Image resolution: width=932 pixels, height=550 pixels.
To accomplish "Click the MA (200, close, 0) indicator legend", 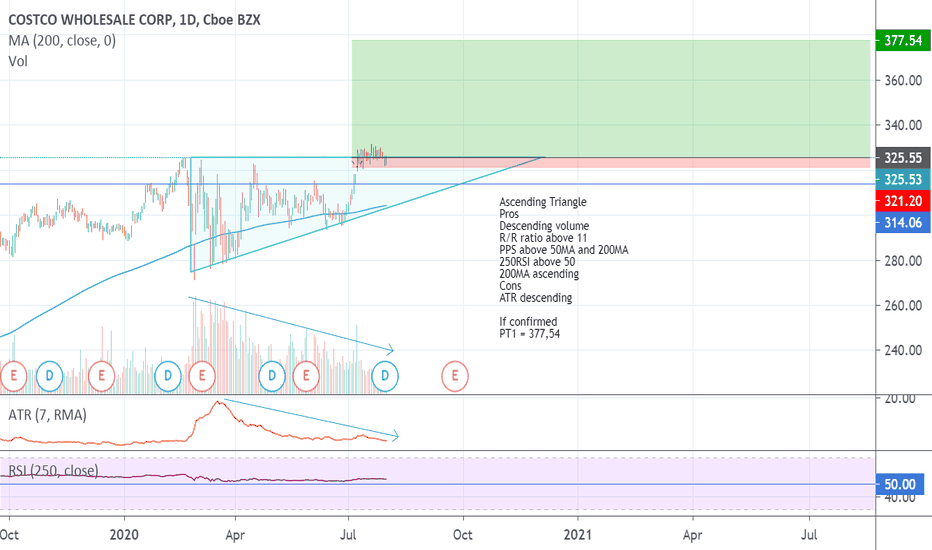I will click(62, 40).
